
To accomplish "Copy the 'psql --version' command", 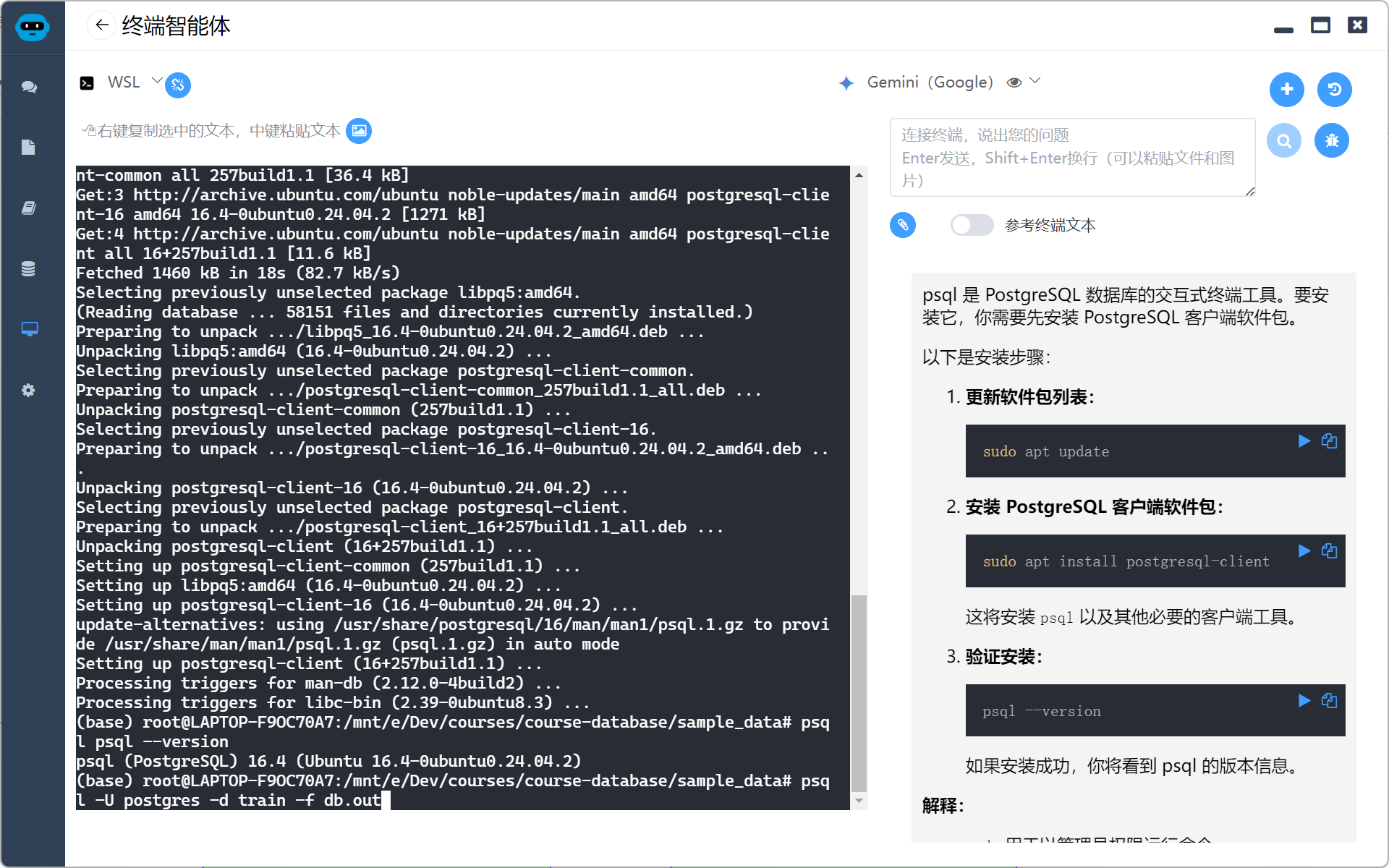I will click(x=1329, y=700).
